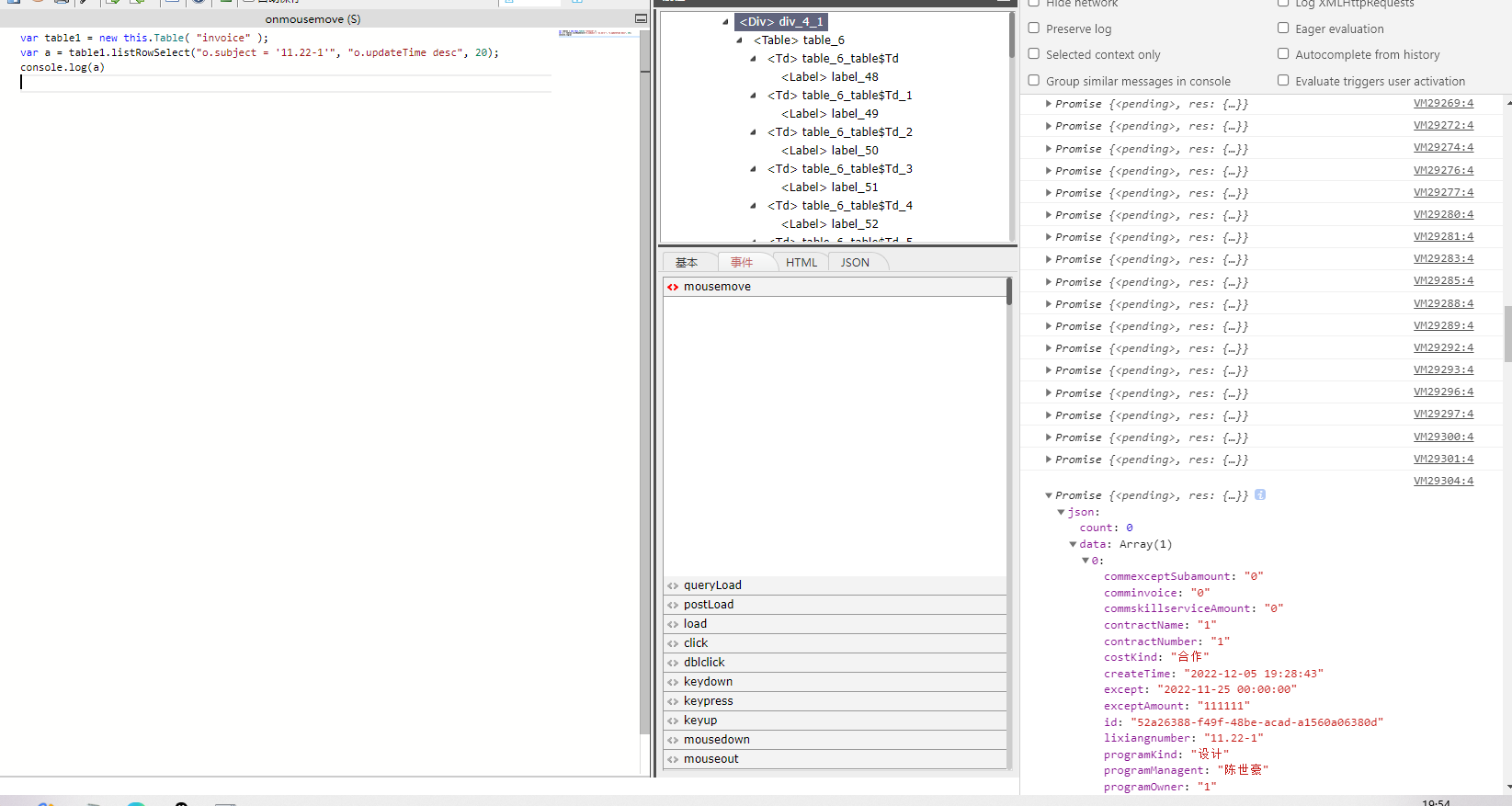Open the click event script

point(696,643)
